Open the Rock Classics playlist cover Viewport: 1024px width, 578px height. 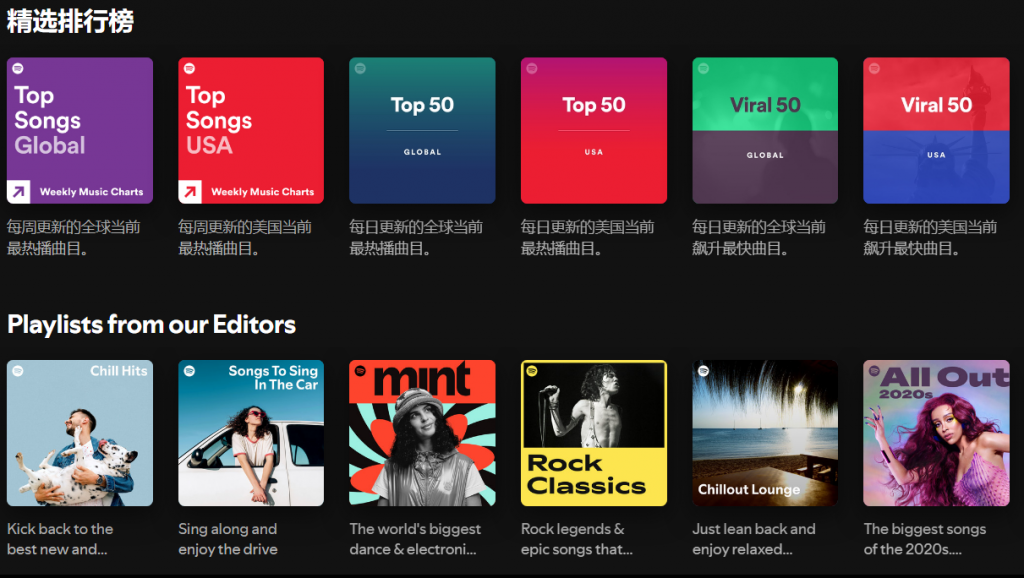pos(594,433)
